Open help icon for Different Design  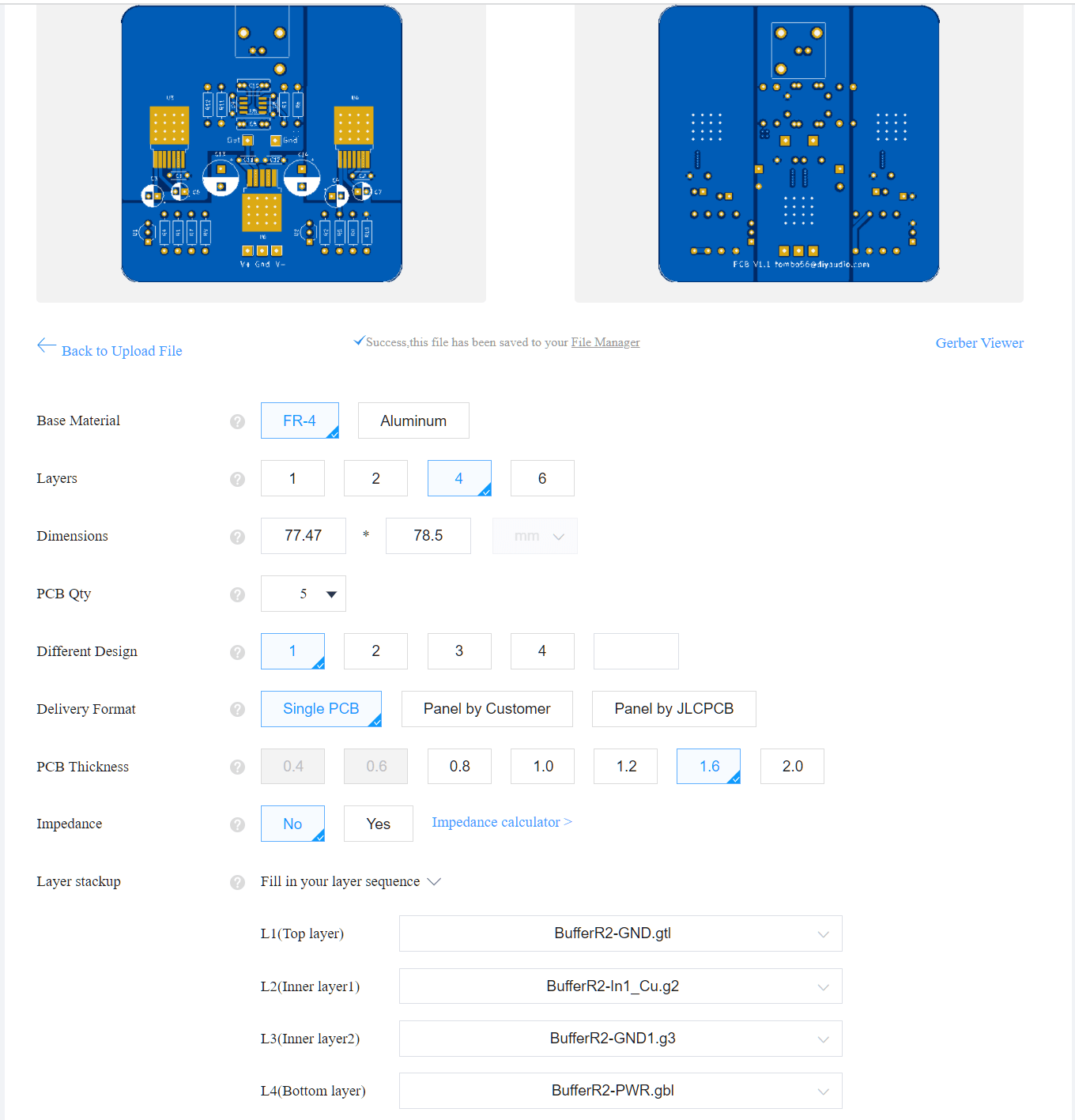[237, 652]
